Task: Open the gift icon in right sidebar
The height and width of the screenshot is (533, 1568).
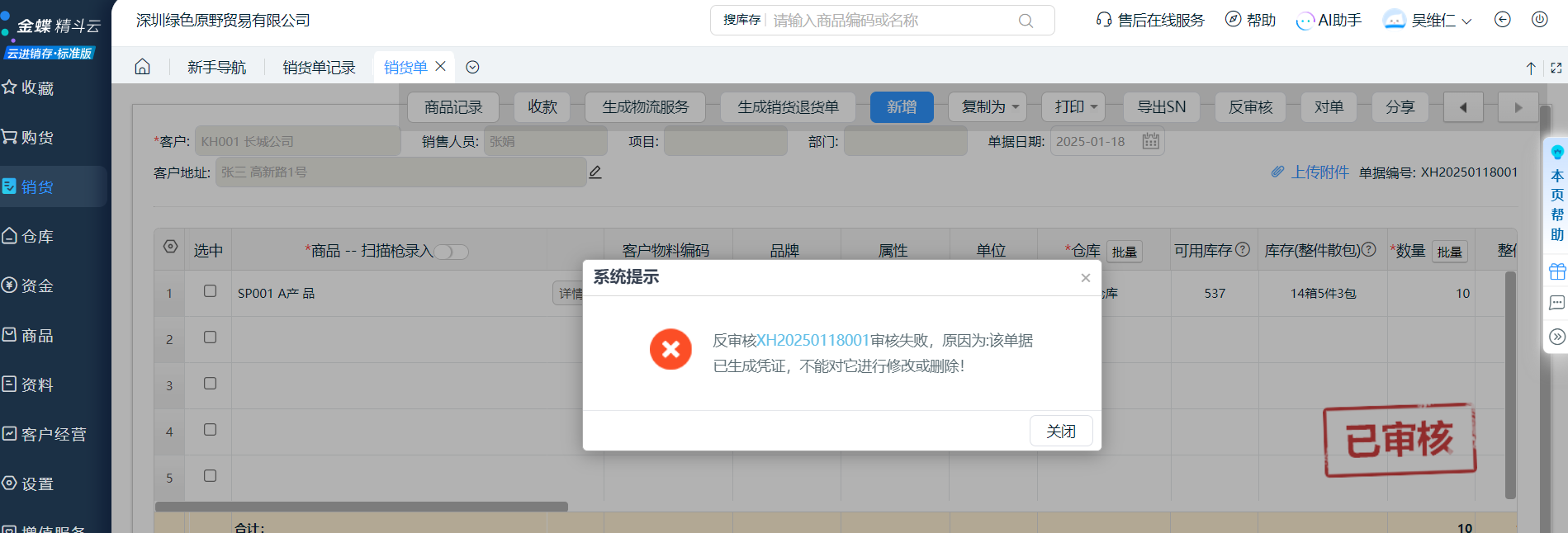Action: click(1556, 271)
